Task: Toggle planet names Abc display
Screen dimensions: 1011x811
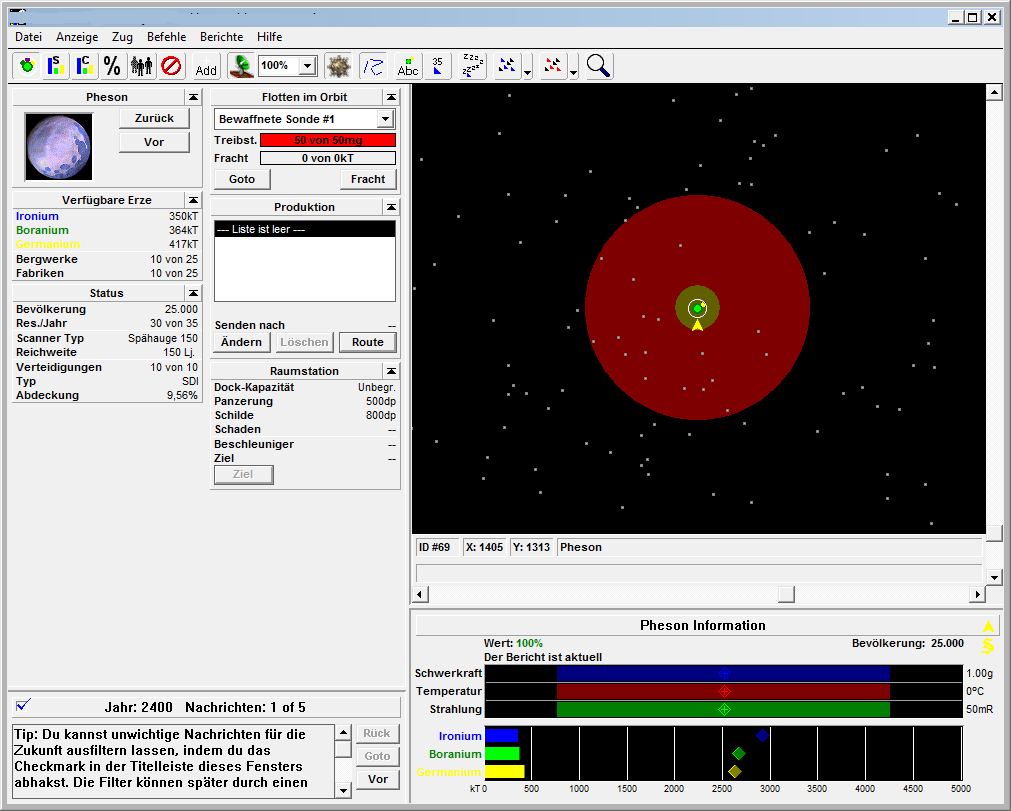Action: coord(408,66)
